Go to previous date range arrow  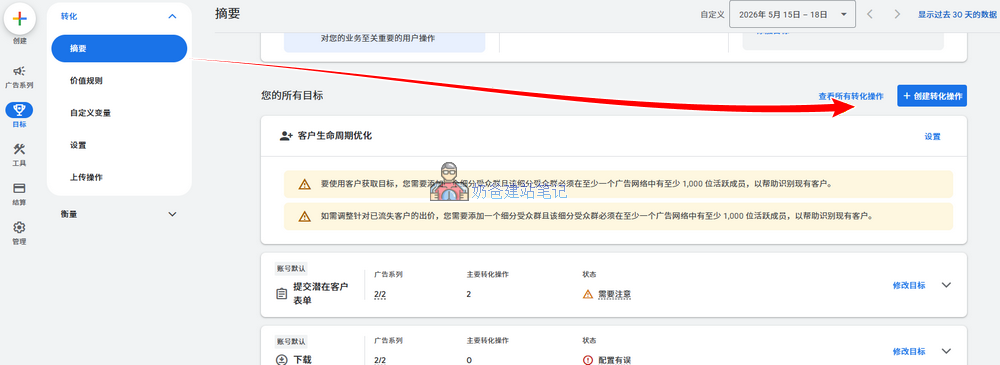pyautogui.click(x=870, y=14)
